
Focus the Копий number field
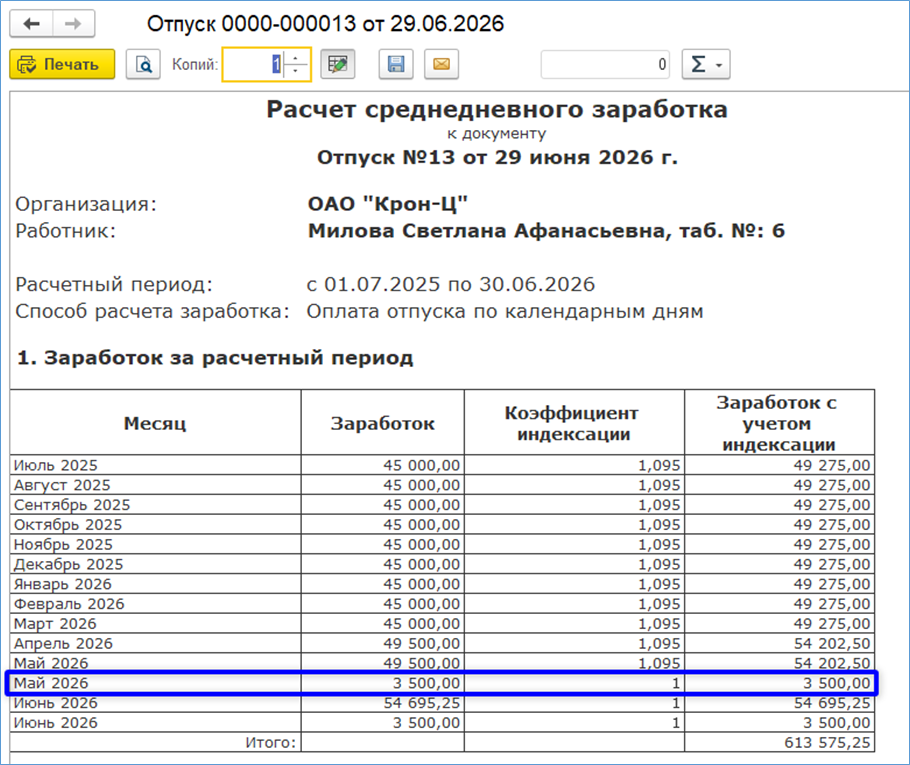click(254, 64)
